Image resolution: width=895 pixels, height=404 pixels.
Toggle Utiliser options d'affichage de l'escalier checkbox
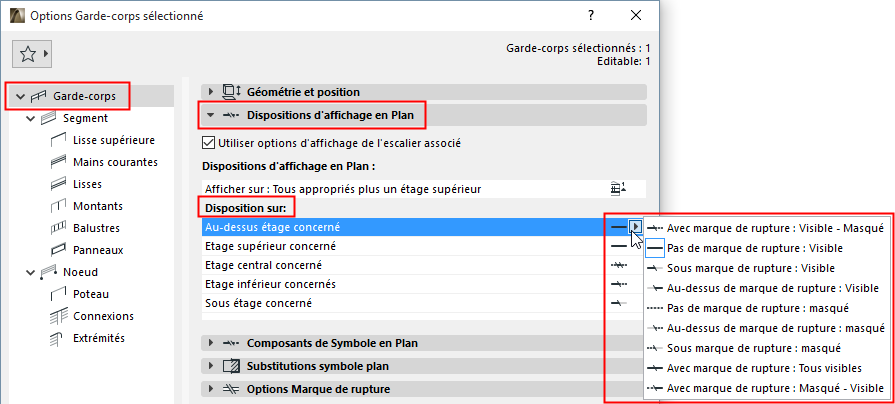[x=209, y=143]
